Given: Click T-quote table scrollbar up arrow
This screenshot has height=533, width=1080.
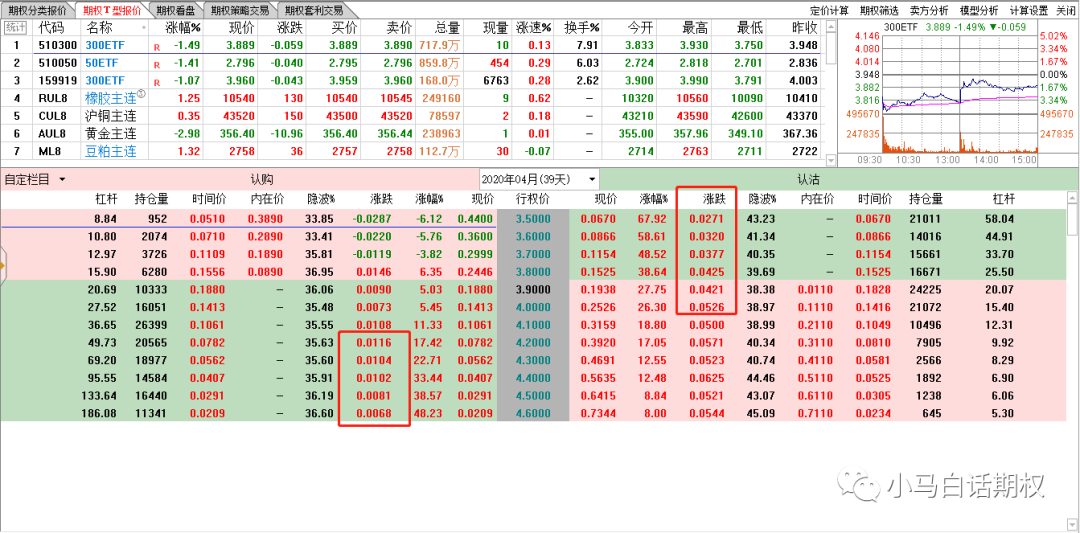Looking at the screenshot, I should [x=1073, y=198].
